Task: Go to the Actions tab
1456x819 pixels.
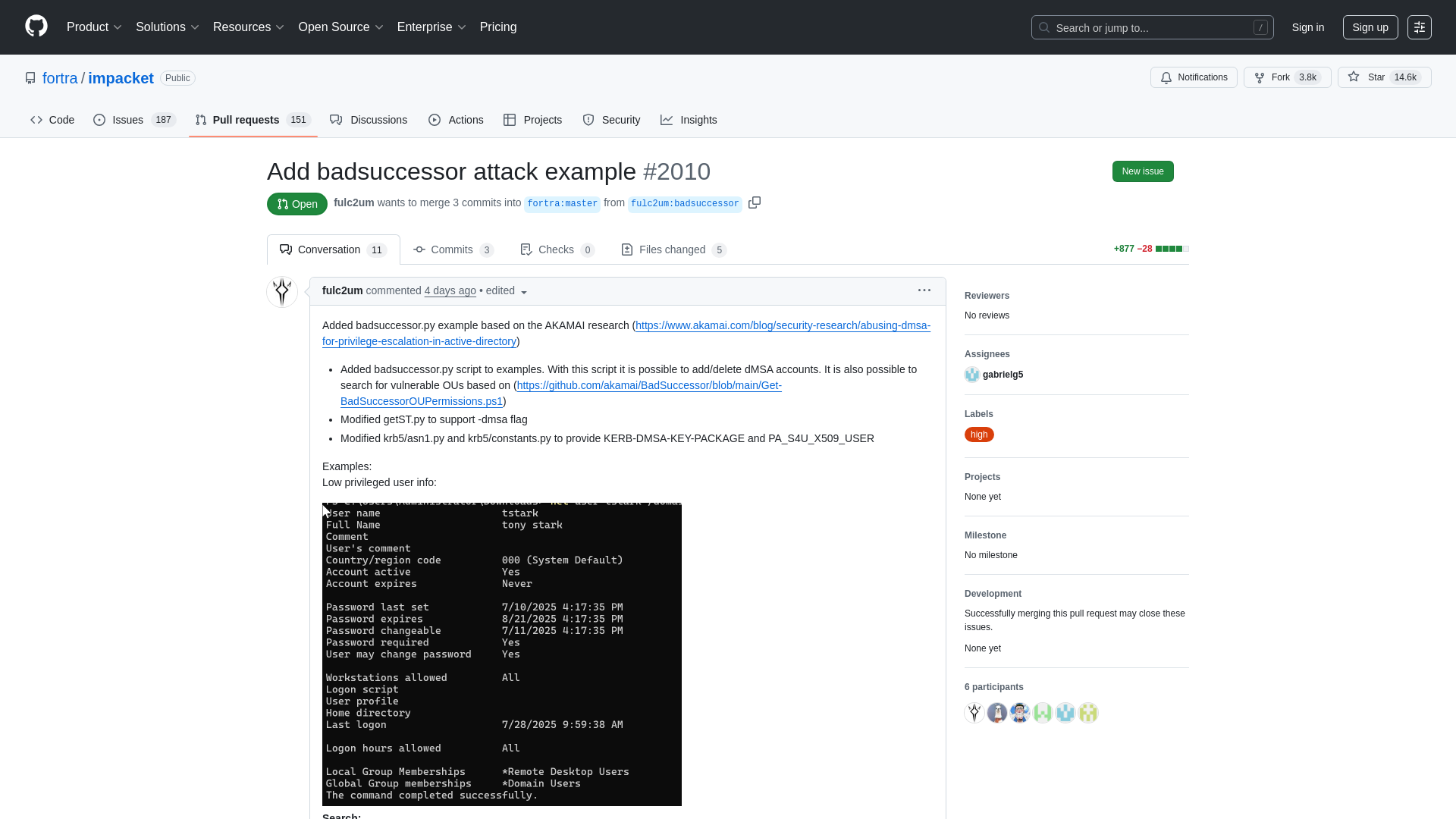Action: pos(456,120)
